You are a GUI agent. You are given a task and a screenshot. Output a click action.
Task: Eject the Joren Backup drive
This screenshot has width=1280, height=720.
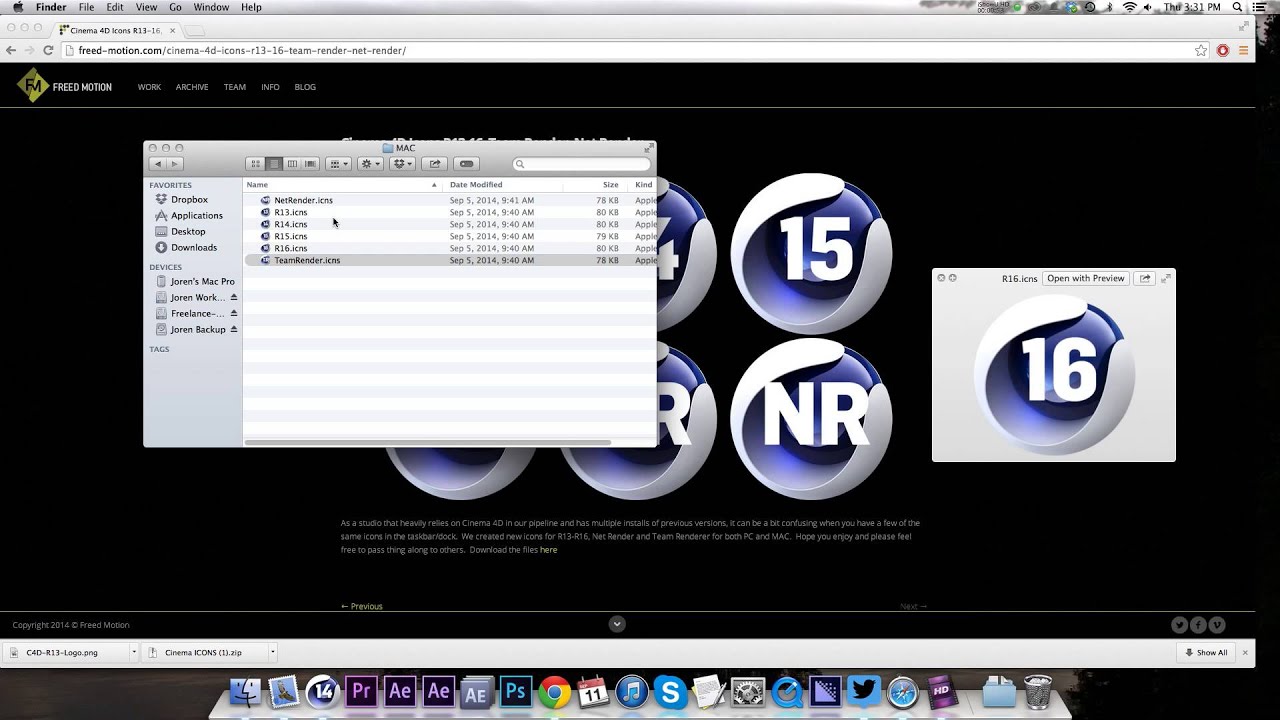point(234,329)
